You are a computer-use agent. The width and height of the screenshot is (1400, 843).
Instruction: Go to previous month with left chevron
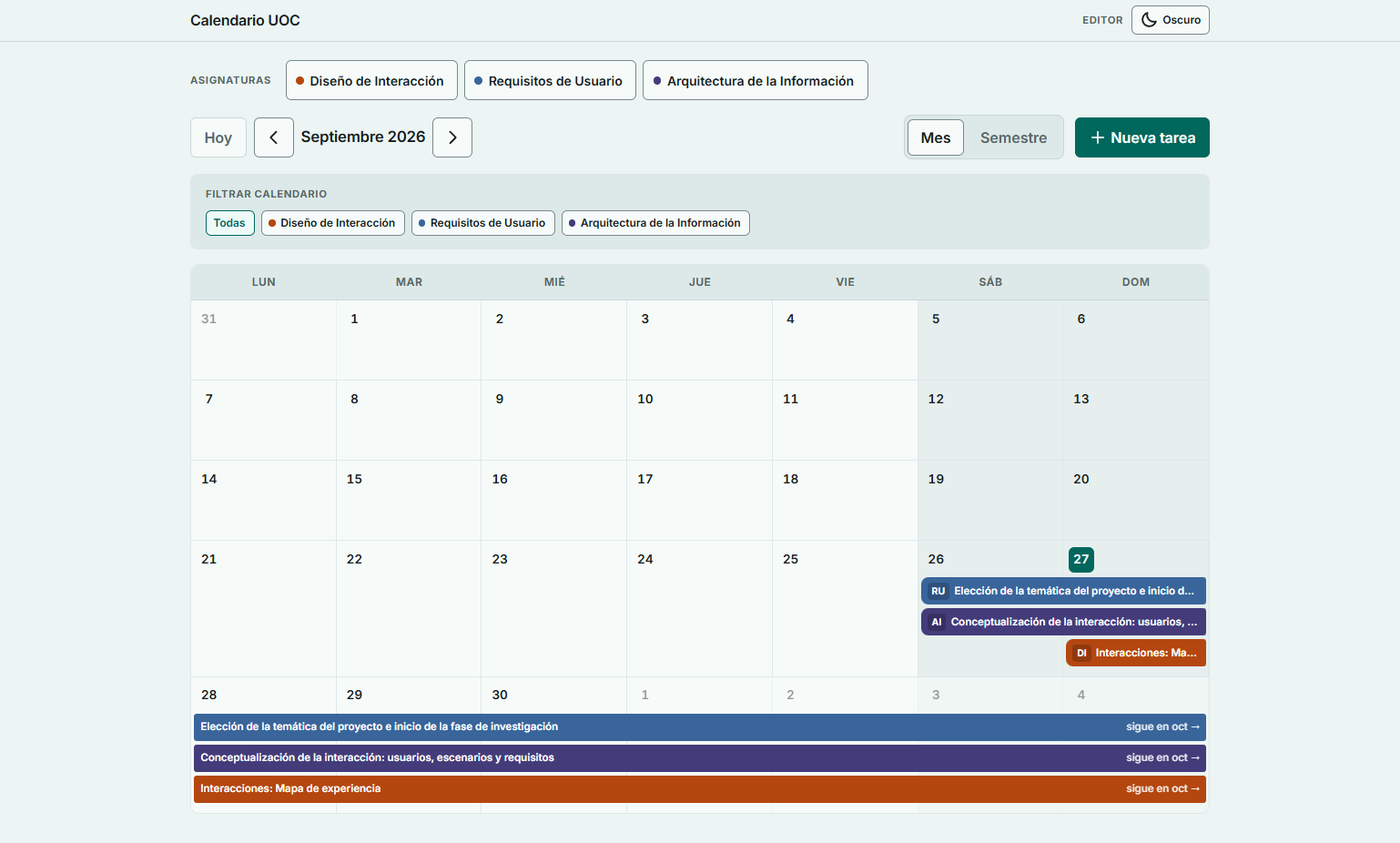pos(273,137)
